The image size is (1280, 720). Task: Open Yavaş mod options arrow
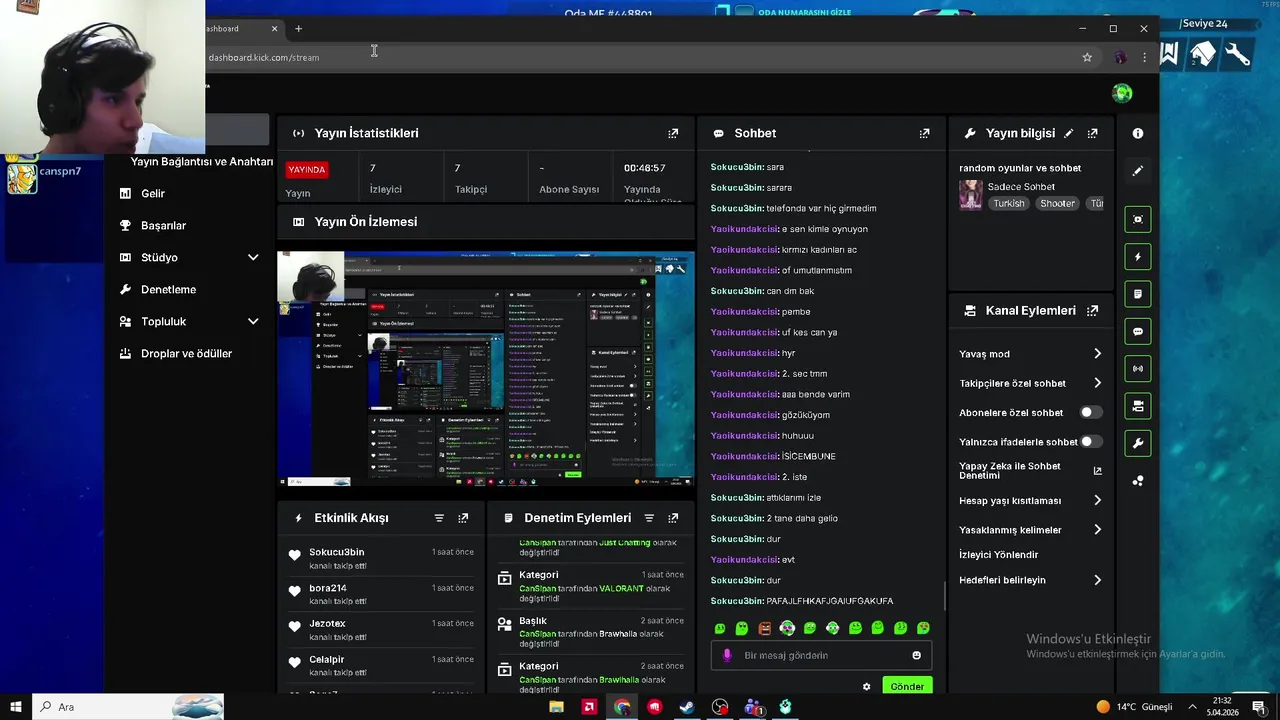click(1097, 354)
